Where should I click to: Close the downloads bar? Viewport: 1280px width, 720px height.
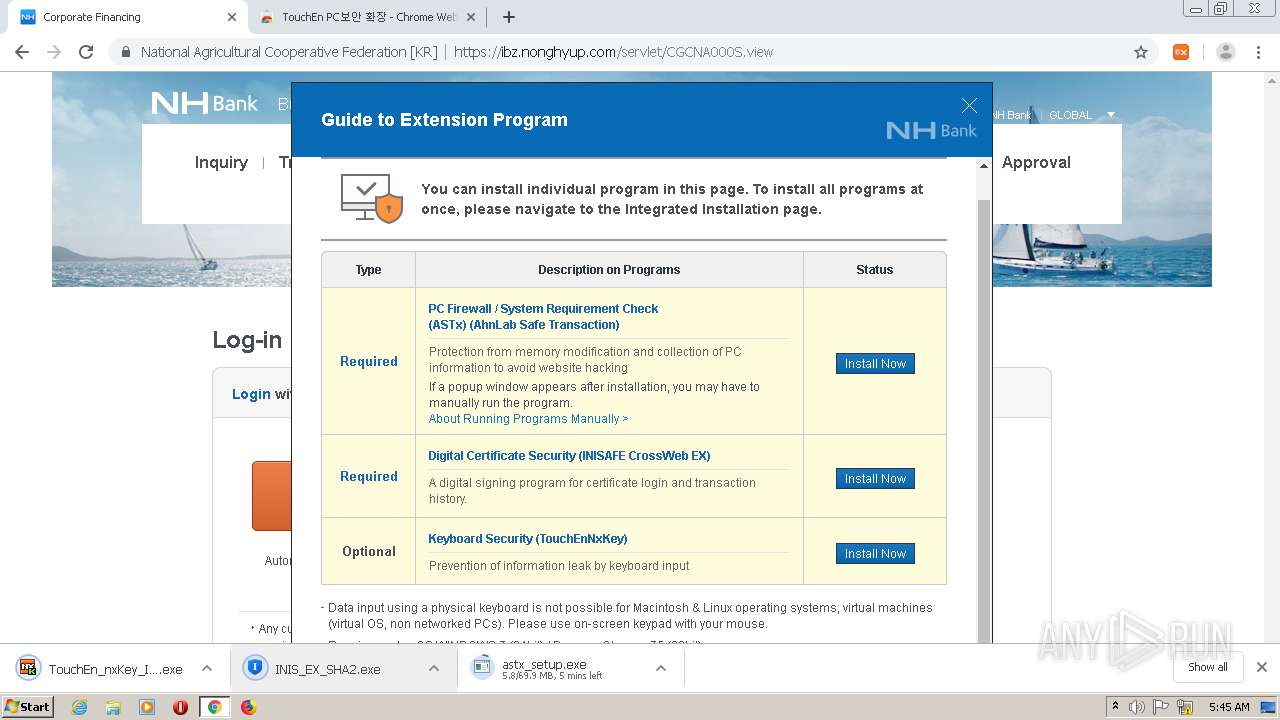(x=1261, y=667)
